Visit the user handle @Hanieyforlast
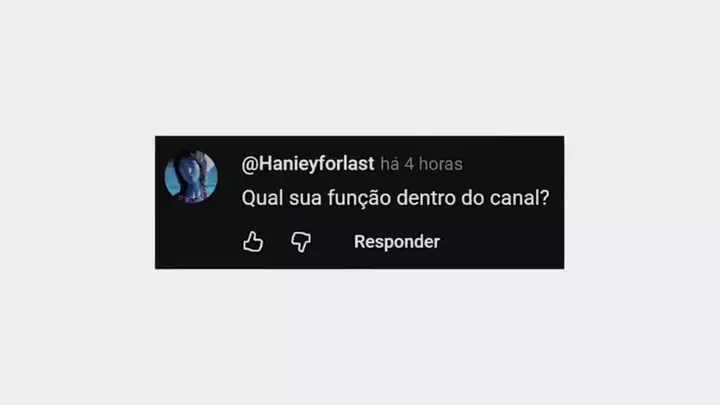This screenshot has width=720, height=405. (308, 164)
